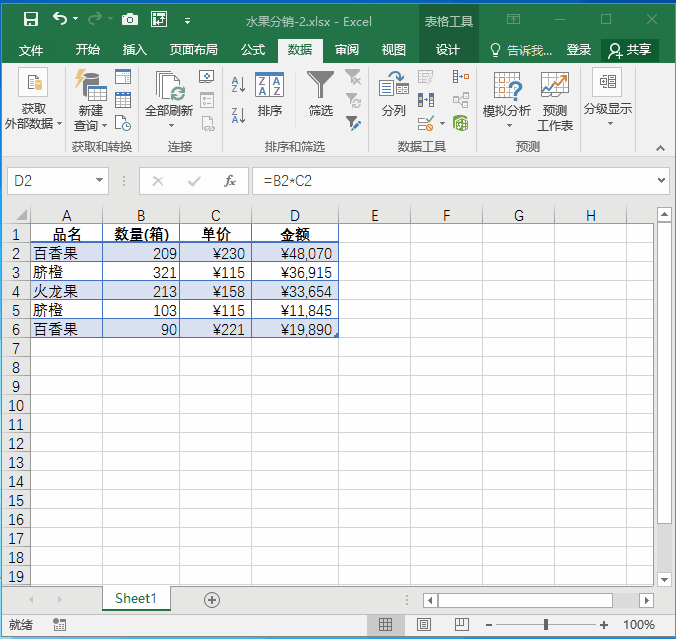676x639 pixels.
Task: Click the Share (共享) button
Action: [x=630, y=50]
